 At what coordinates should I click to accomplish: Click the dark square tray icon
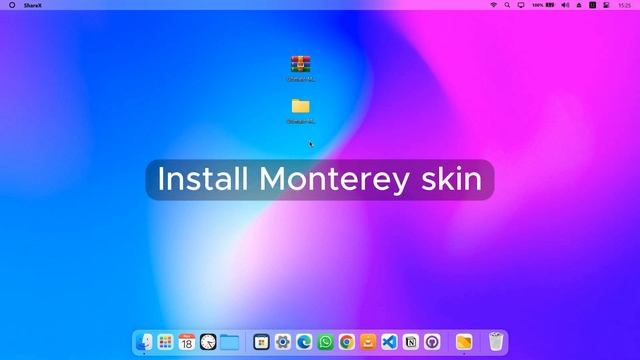(593, 5)
